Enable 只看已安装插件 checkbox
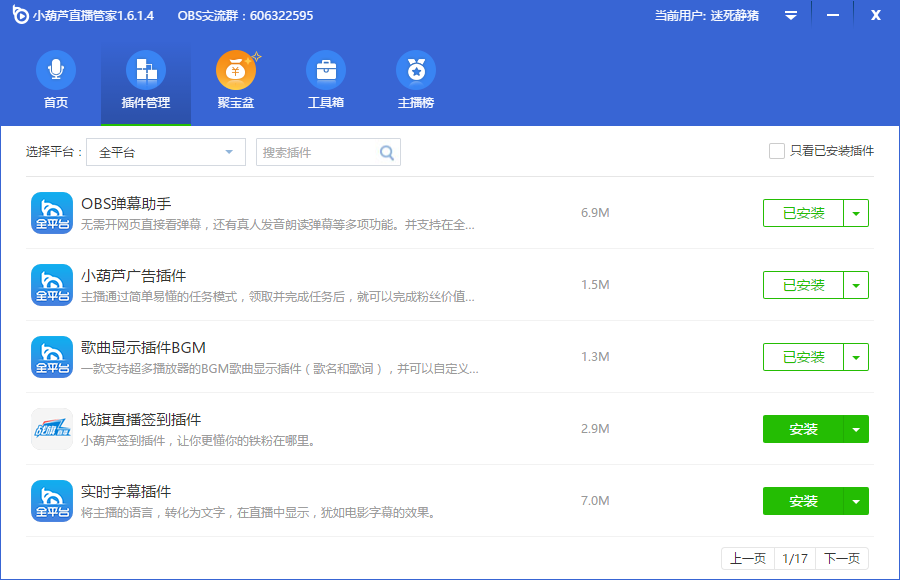The image size is (900, 580). [x=777, y=151]
